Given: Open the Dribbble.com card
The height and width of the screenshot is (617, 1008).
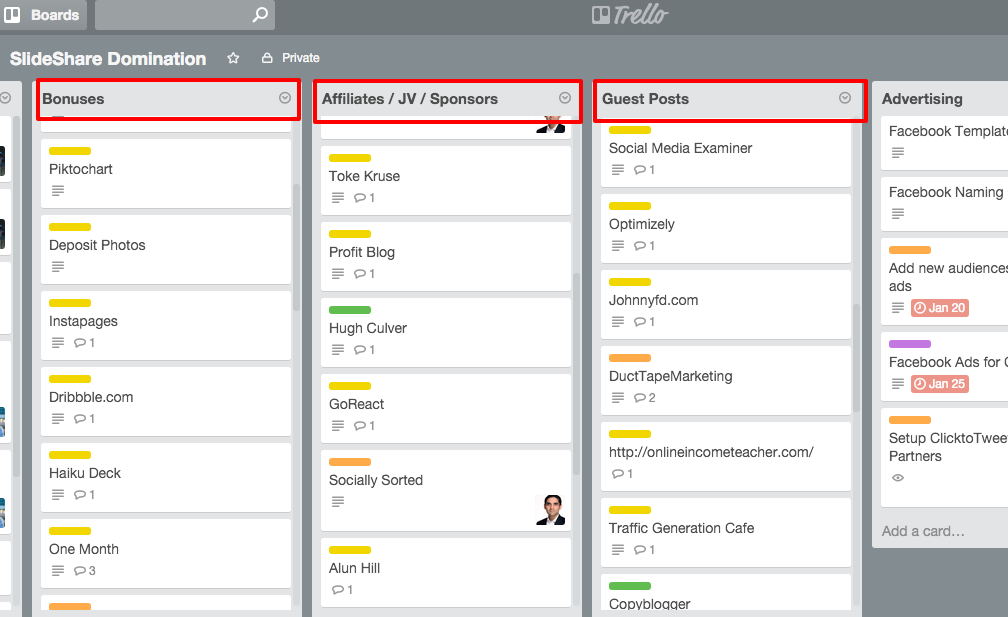Looking at the screenshot, I should (166, 401).
